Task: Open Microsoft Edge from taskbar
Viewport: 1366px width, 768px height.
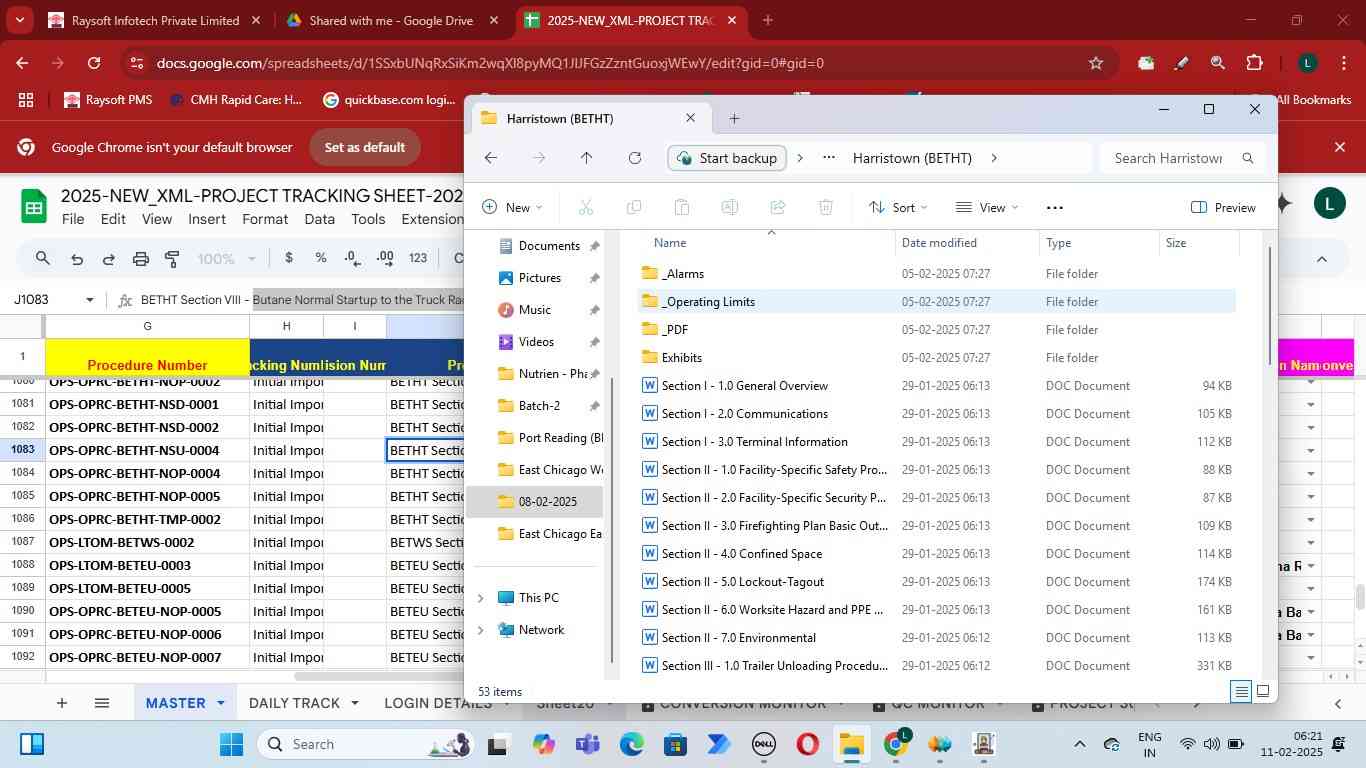Action: [x=631, y=744]
